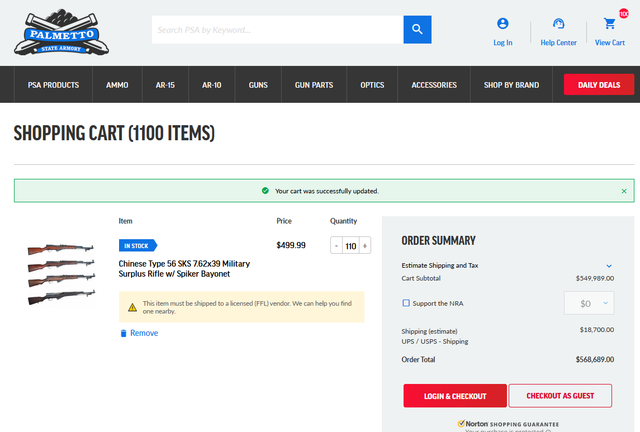
Task: Open the Ammo menu
Action: pyautogui.click(x=117, y=85)
